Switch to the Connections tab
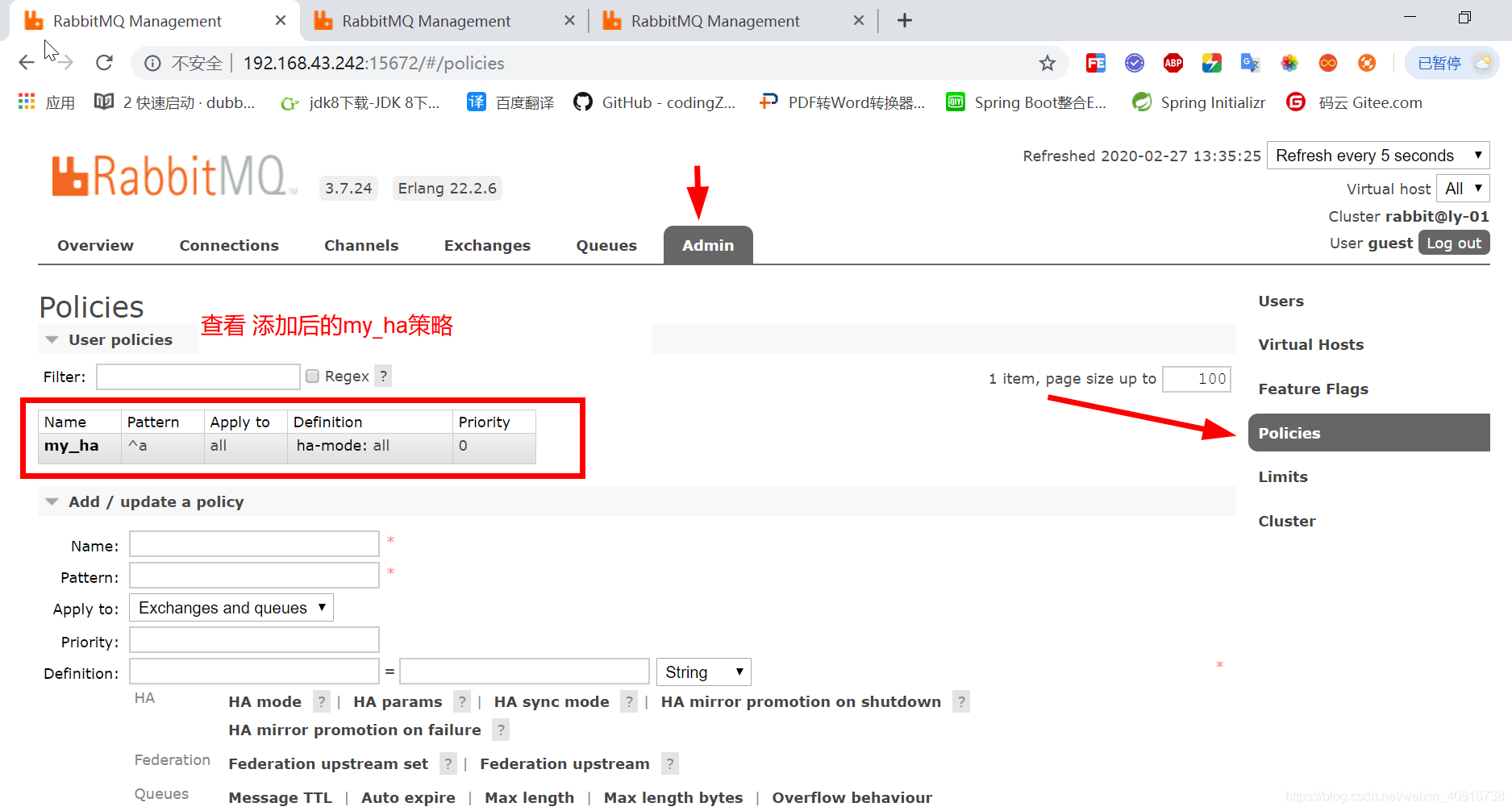The width and height of the screenshot is (1512, 811). pyautogui.click(x=229, y=245)
